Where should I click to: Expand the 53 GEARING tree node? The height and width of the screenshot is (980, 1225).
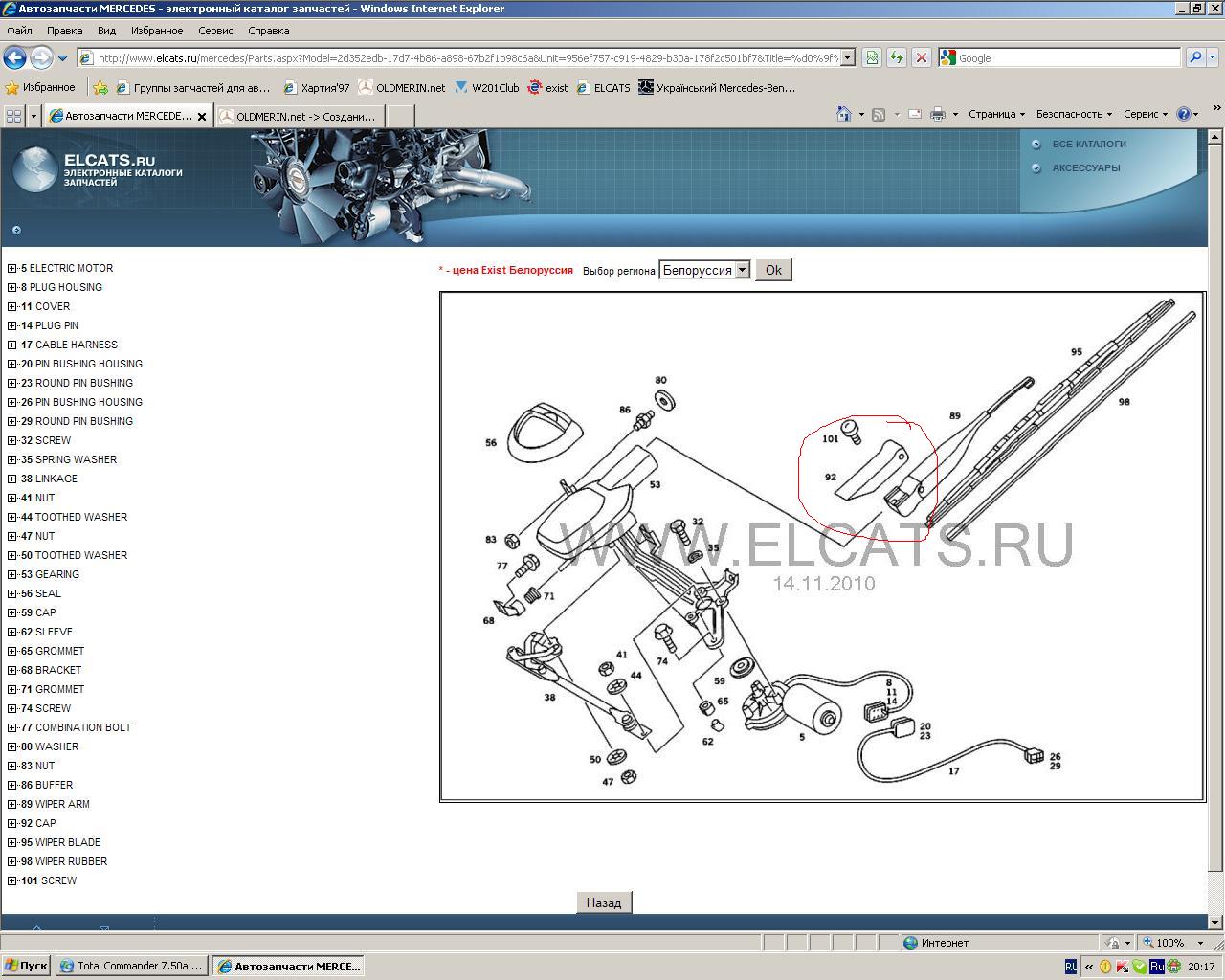point(11,575)
